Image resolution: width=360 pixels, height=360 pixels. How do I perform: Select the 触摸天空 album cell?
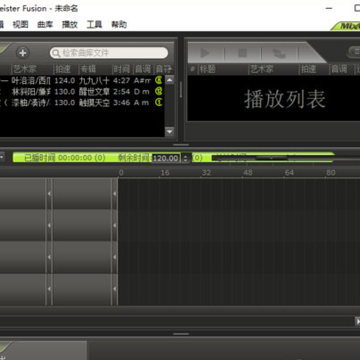[x=94, y=103]
